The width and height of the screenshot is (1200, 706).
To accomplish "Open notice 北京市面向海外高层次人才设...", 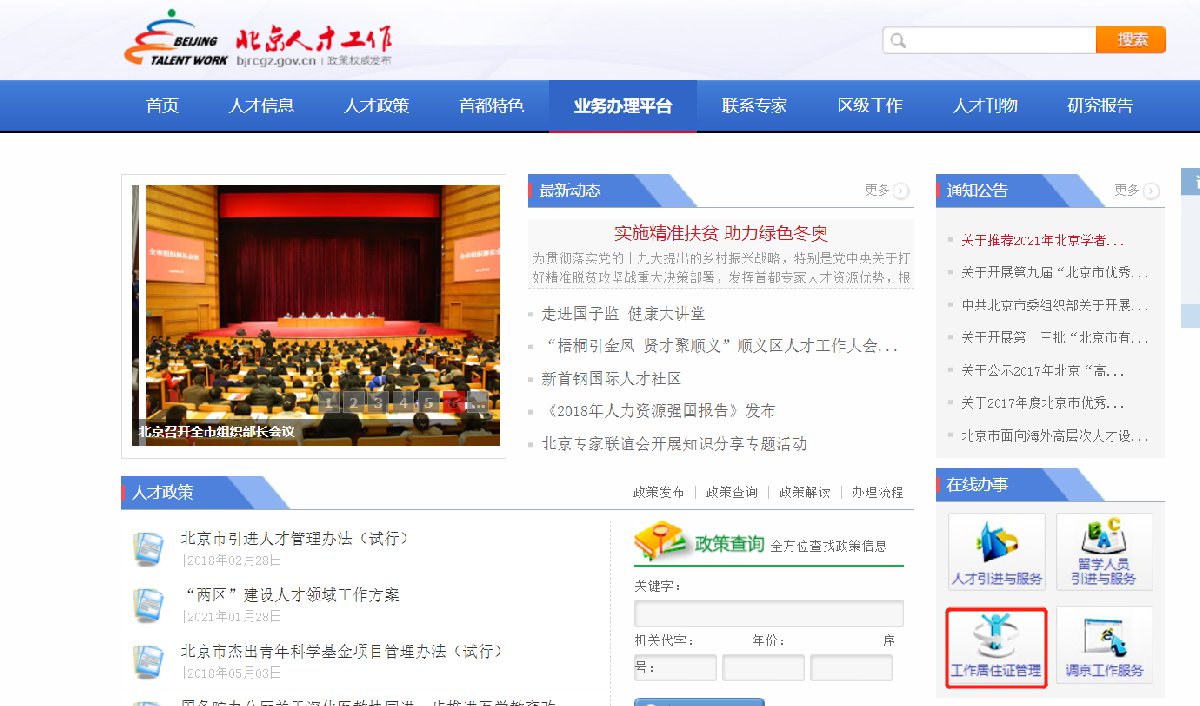I will (x=1055, y=435).
